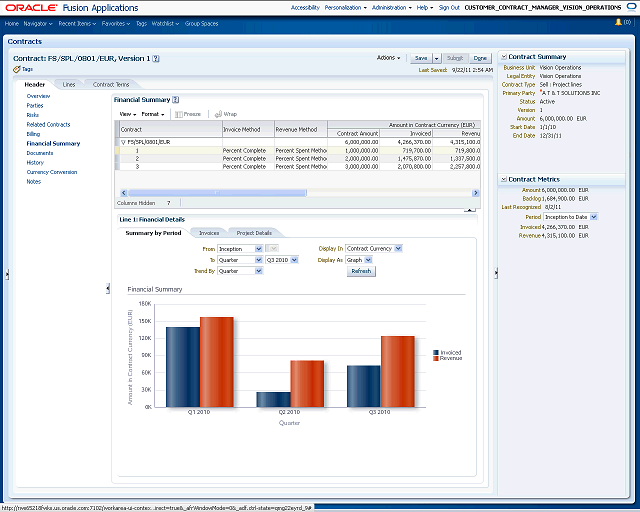Collapse the FS/SPL/0801/EUR tree row
The image size is (640, 512).
[123, 142]
